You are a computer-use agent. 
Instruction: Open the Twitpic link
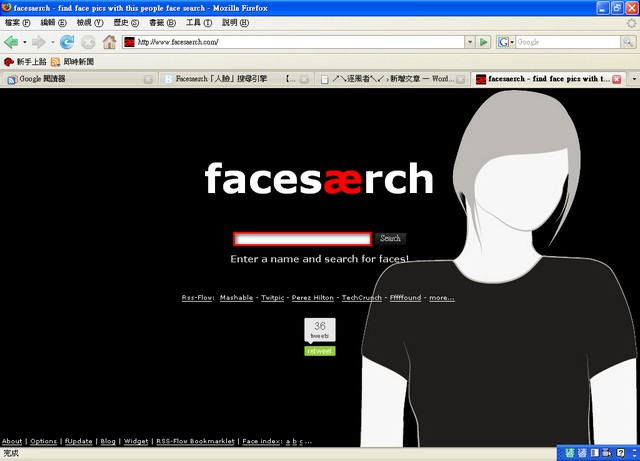click(x=272, y=298)
